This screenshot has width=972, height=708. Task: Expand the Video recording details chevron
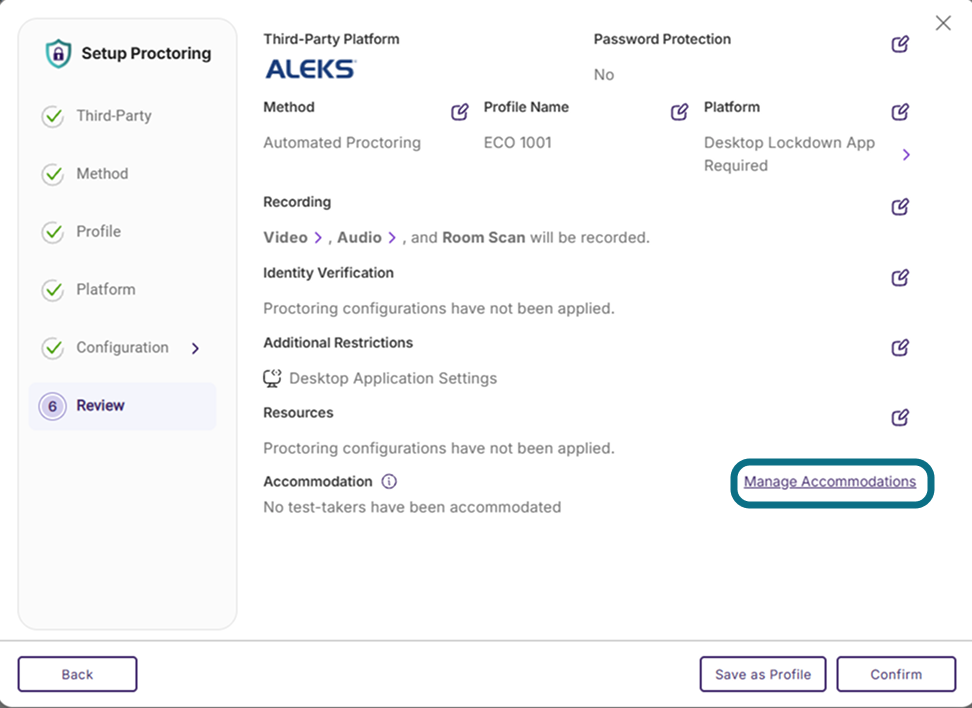(318, 237)
